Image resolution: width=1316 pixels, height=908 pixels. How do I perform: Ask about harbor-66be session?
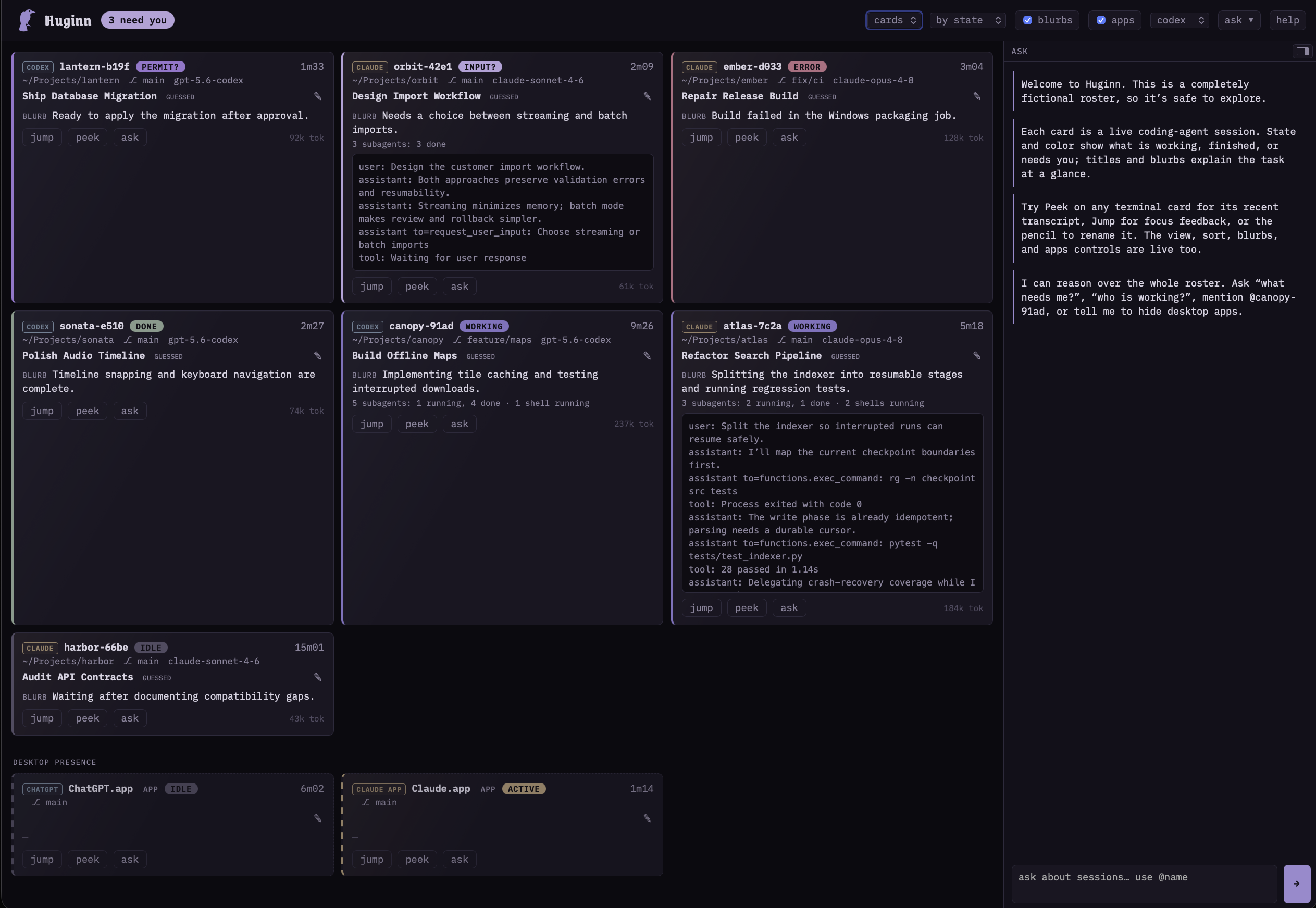[x=130, y=718]
